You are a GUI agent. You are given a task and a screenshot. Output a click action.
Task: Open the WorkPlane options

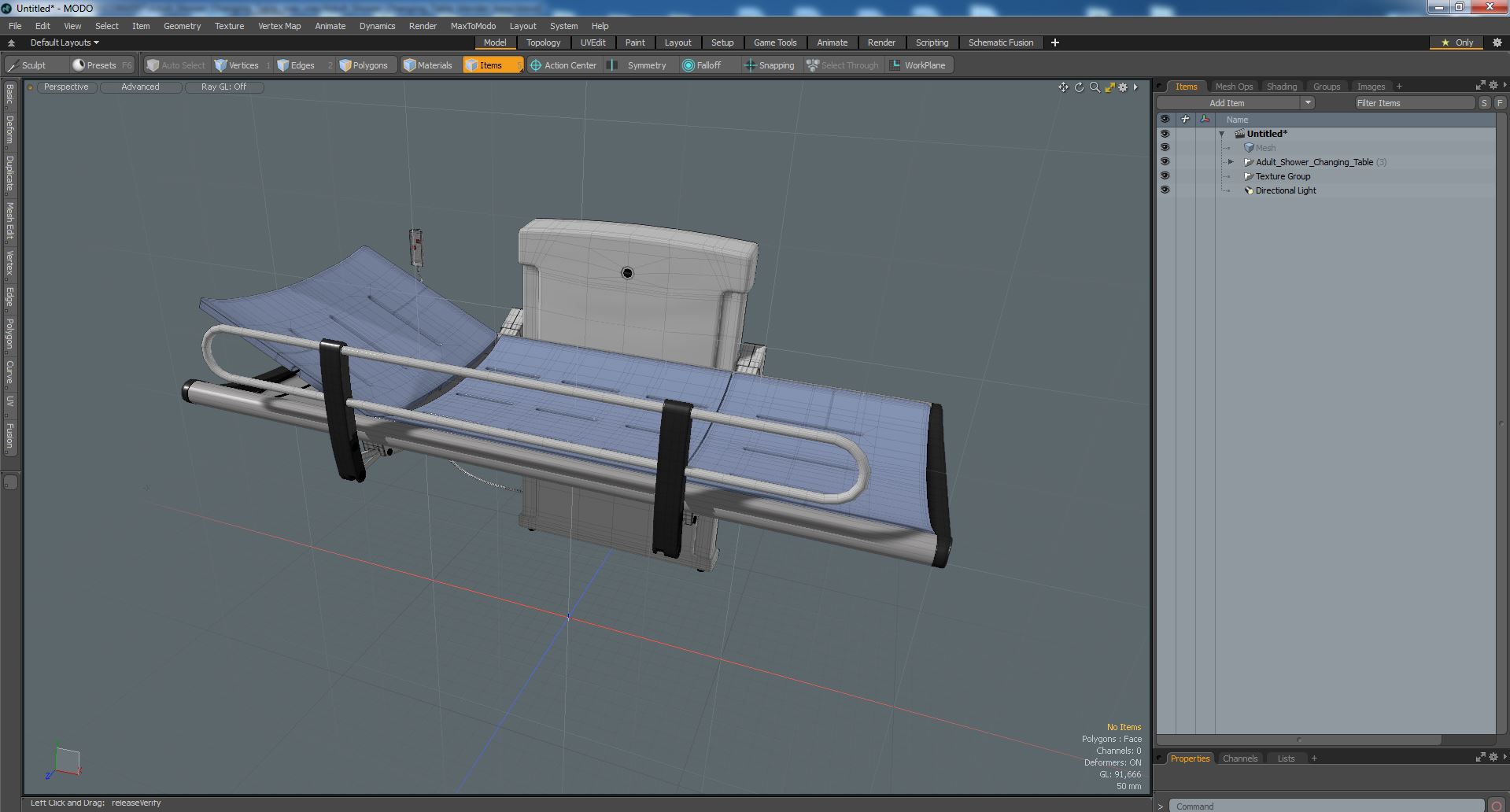pos(918,65)
